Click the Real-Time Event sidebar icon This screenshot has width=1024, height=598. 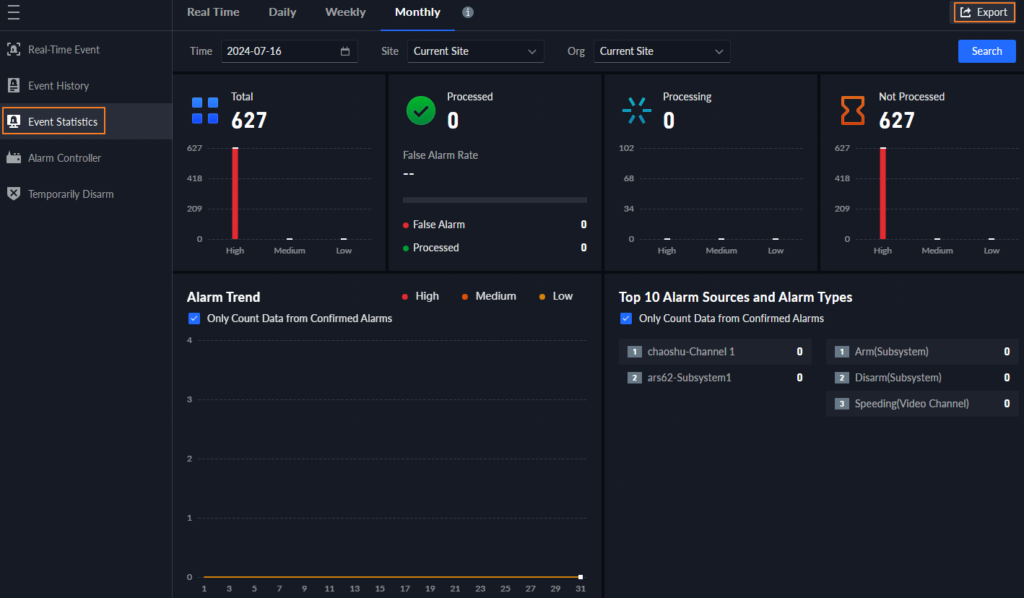point(14,49)
